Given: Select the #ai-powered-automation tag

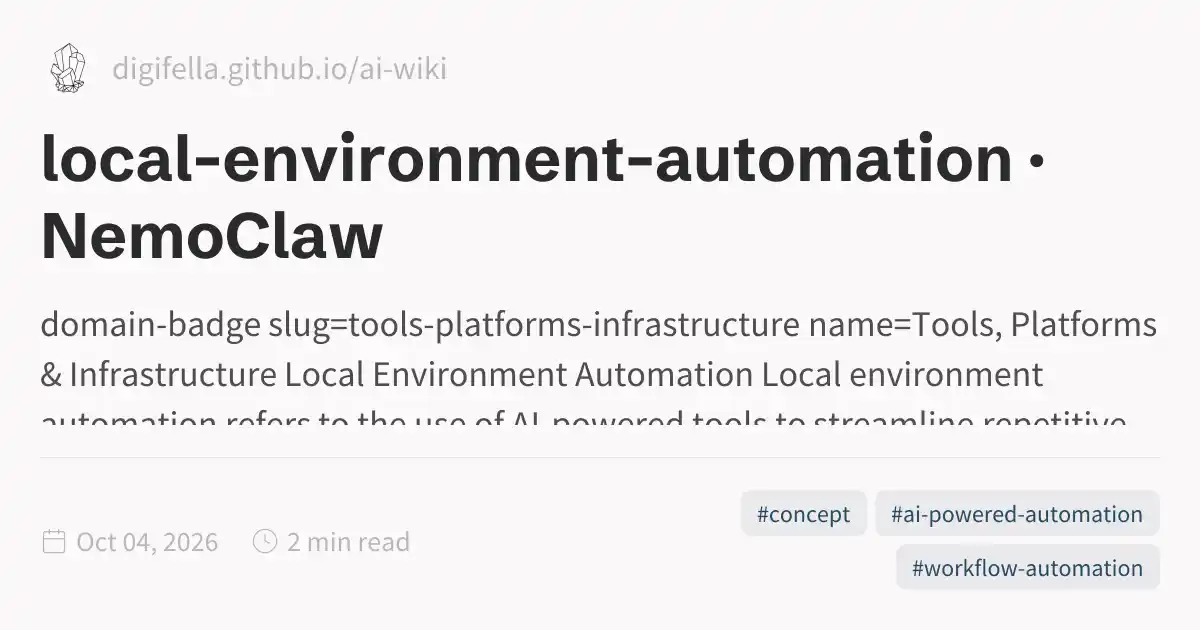Looking at the screenshot, I should point(1017,514).
